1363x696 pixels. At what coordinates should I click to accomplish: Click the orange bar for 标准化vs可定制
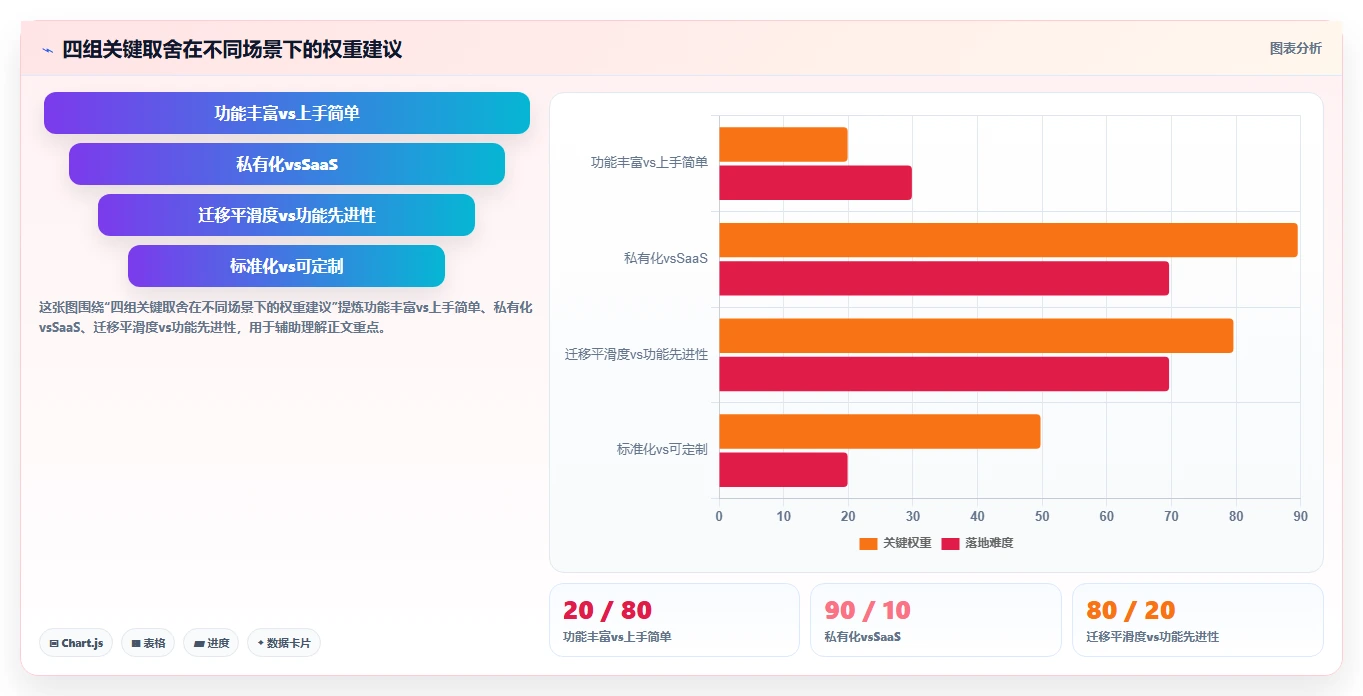click(880, 431)
